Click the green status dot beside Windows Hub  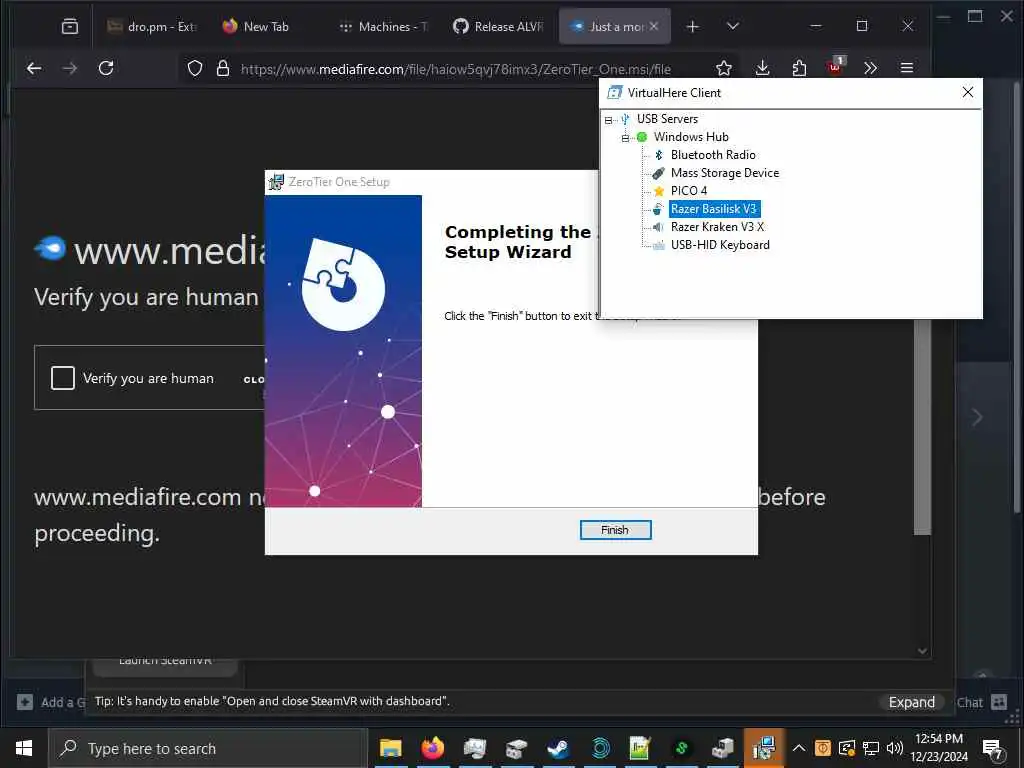pyautogui.click(x=642, y=137)
